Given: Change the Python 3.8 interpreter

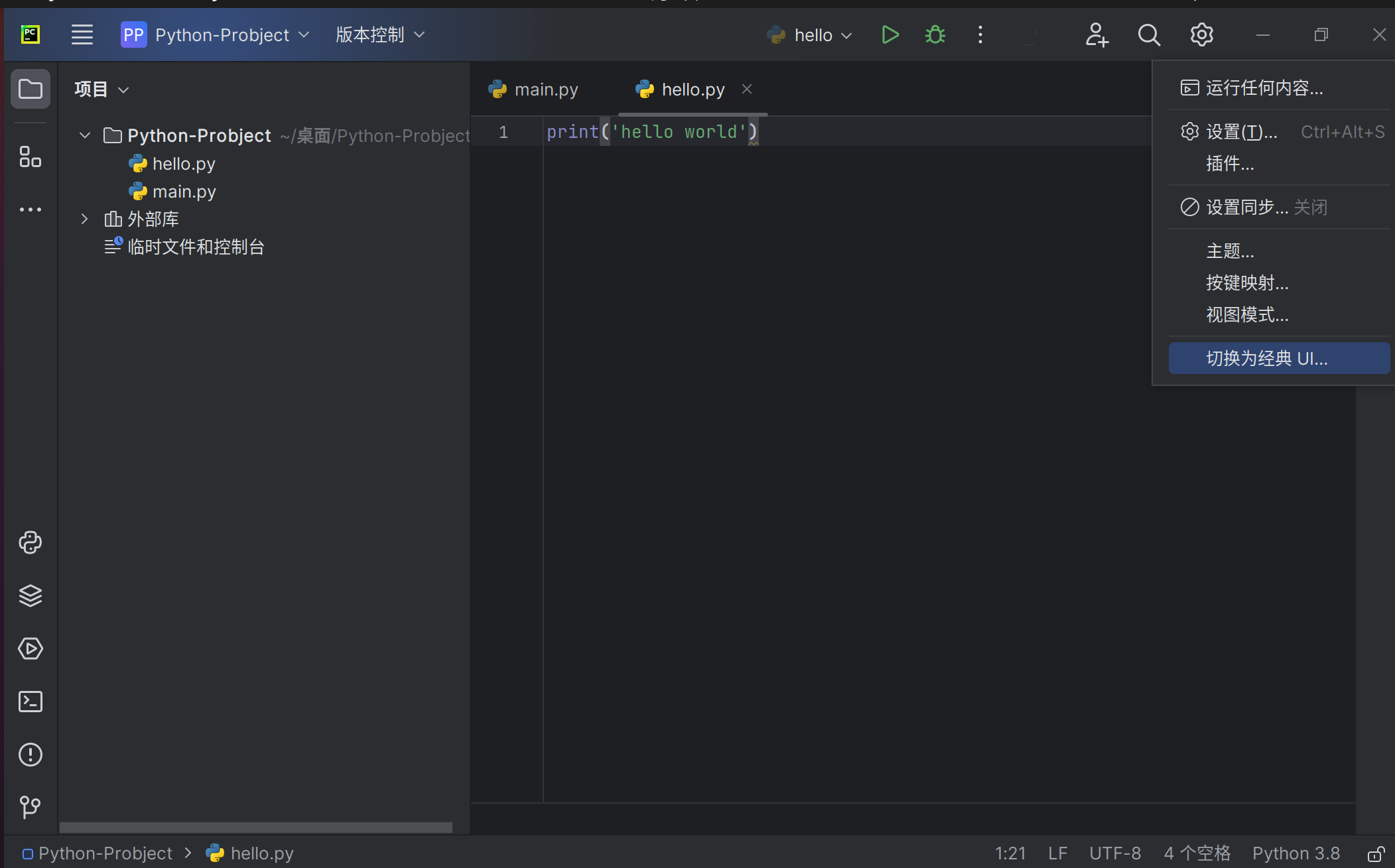Looking at the screenshot, I should [1296, 853].
